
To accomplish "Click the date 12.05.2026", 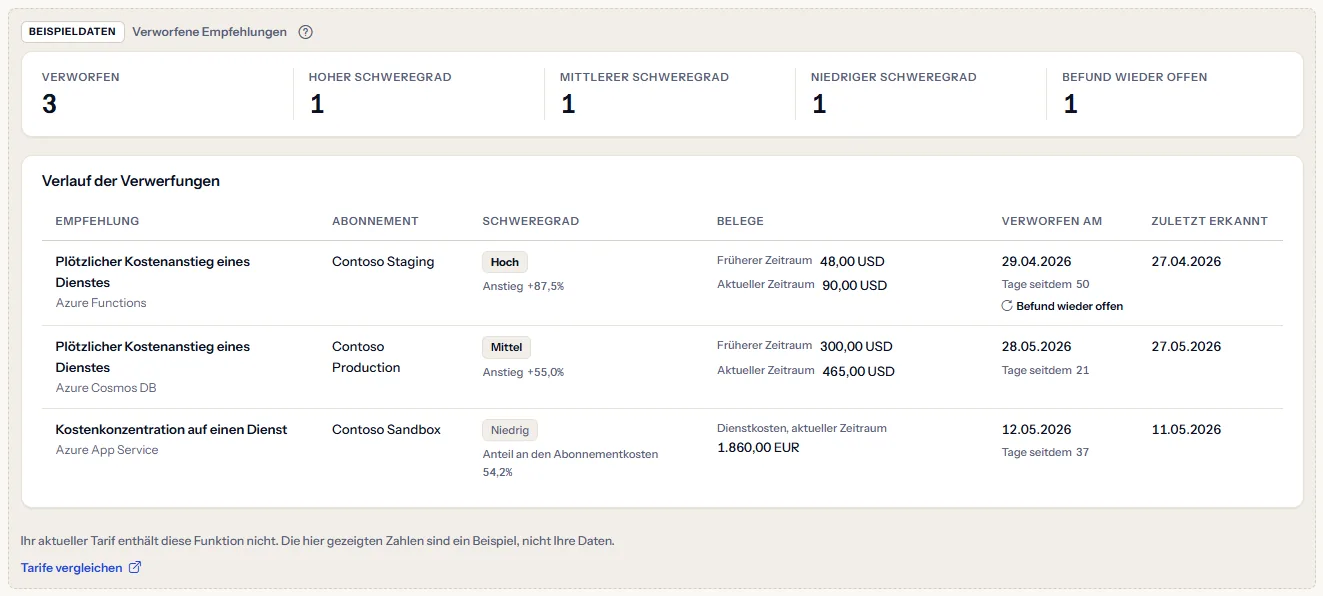I will coord(1036,430).
